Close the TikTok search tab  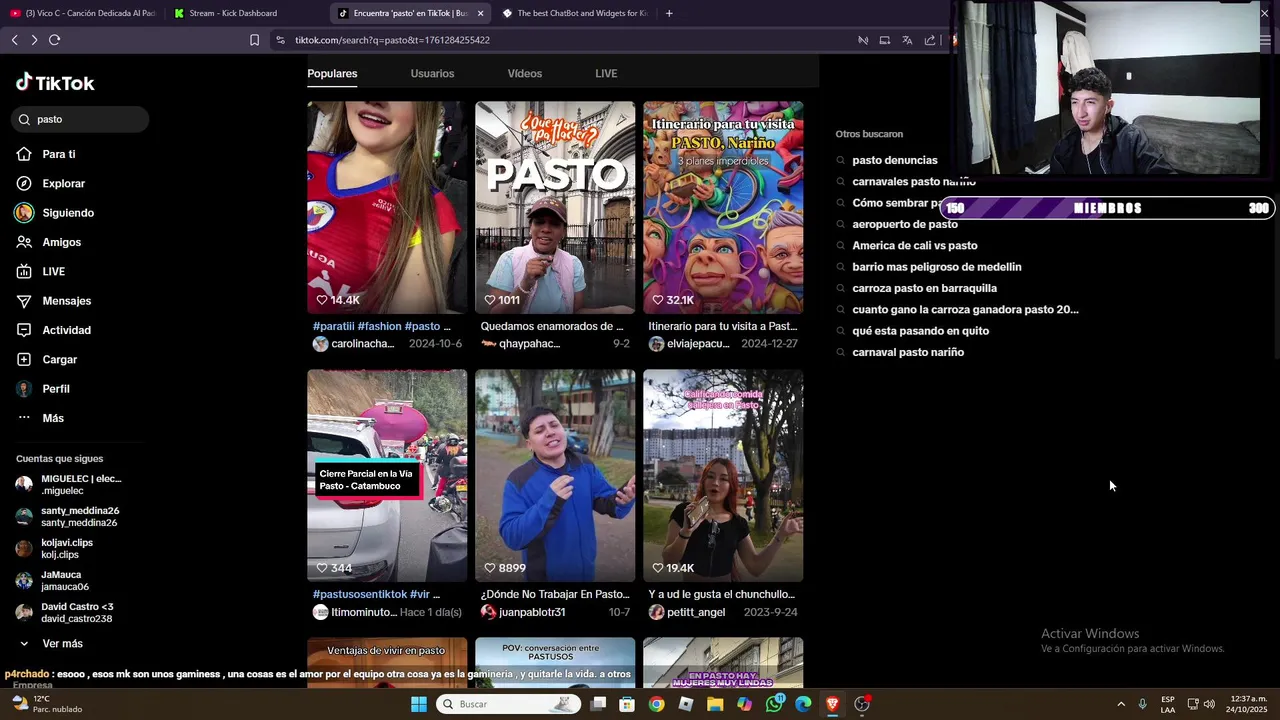(x=480, y=13)
